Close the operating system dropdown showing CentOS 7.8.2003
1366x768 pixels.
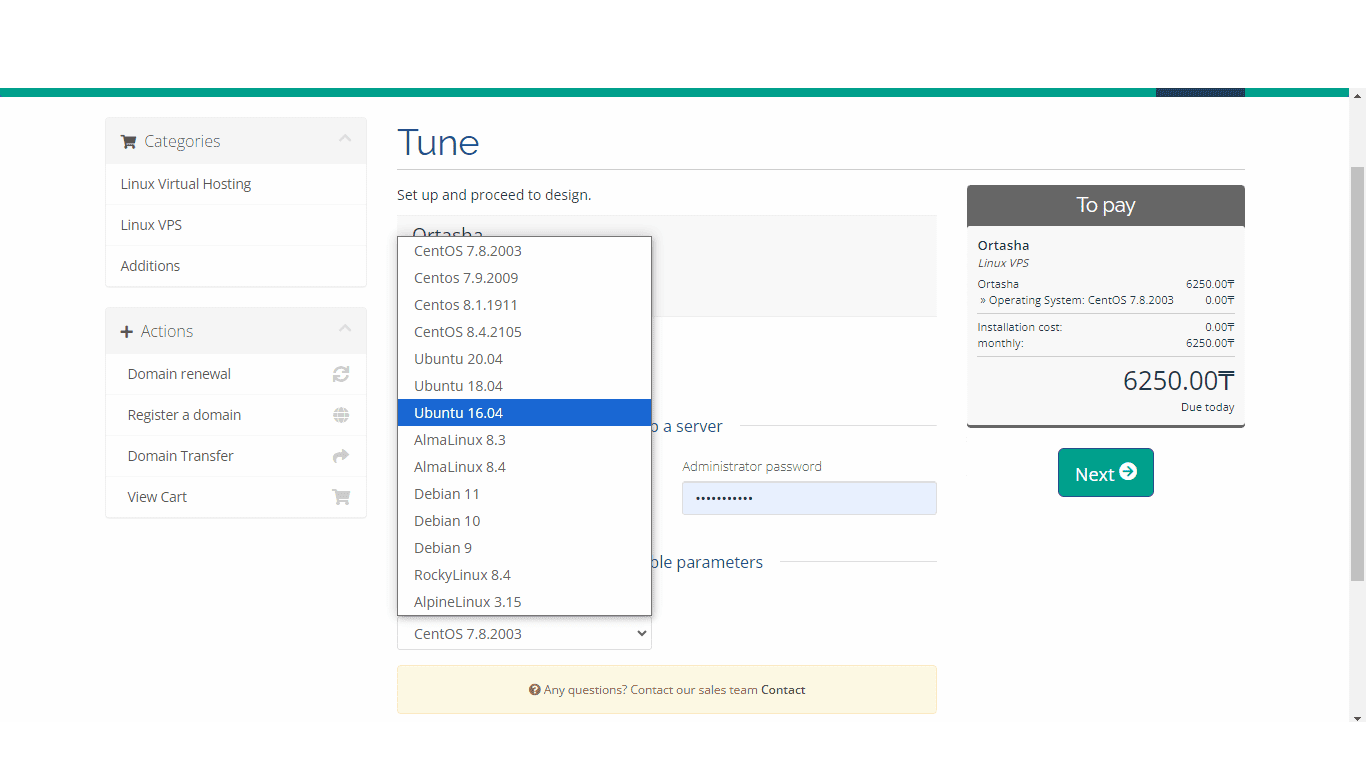point(524,634)
